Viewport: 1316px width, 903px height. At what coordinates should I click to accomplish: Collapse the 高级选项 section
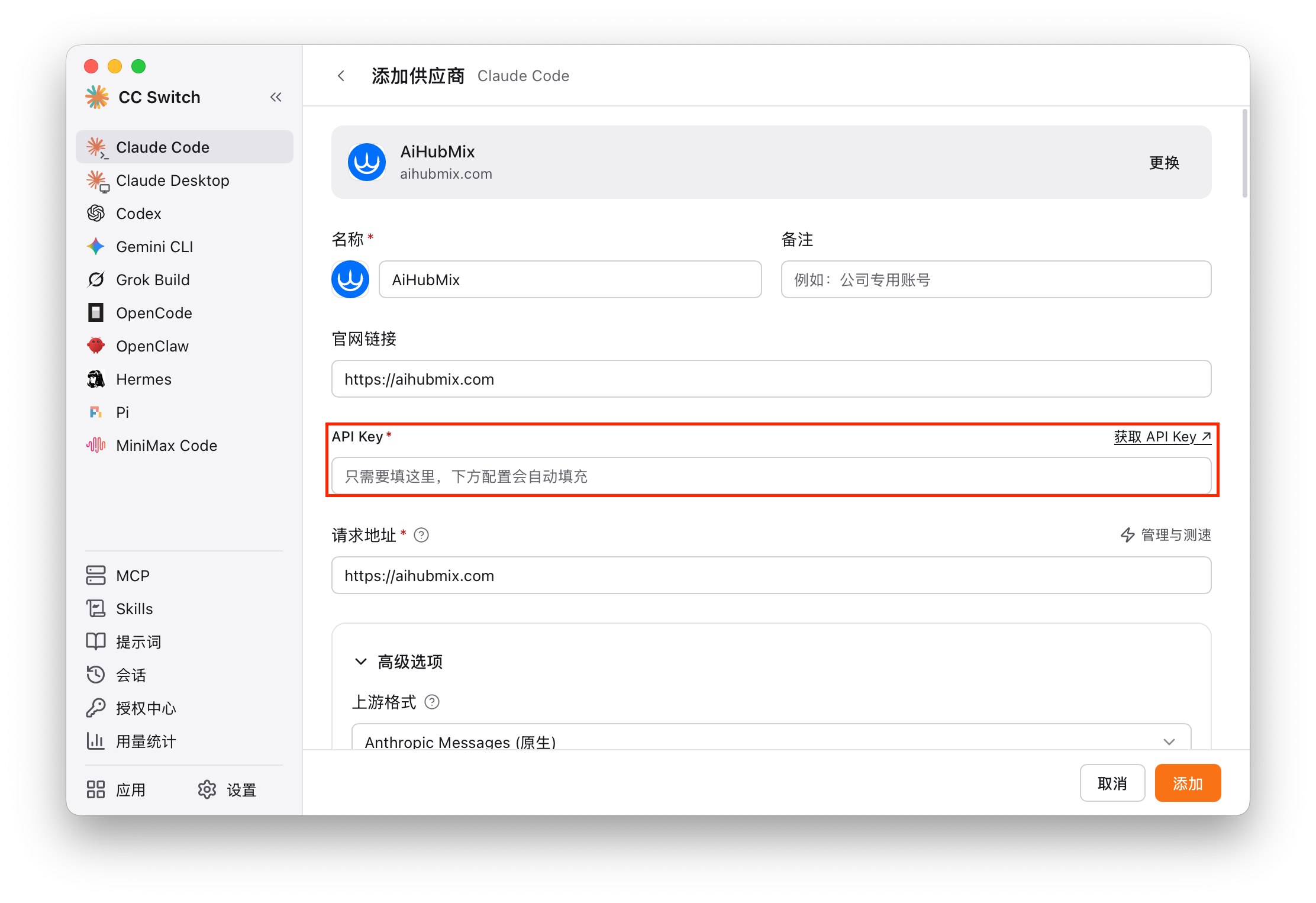coord(398,662)
